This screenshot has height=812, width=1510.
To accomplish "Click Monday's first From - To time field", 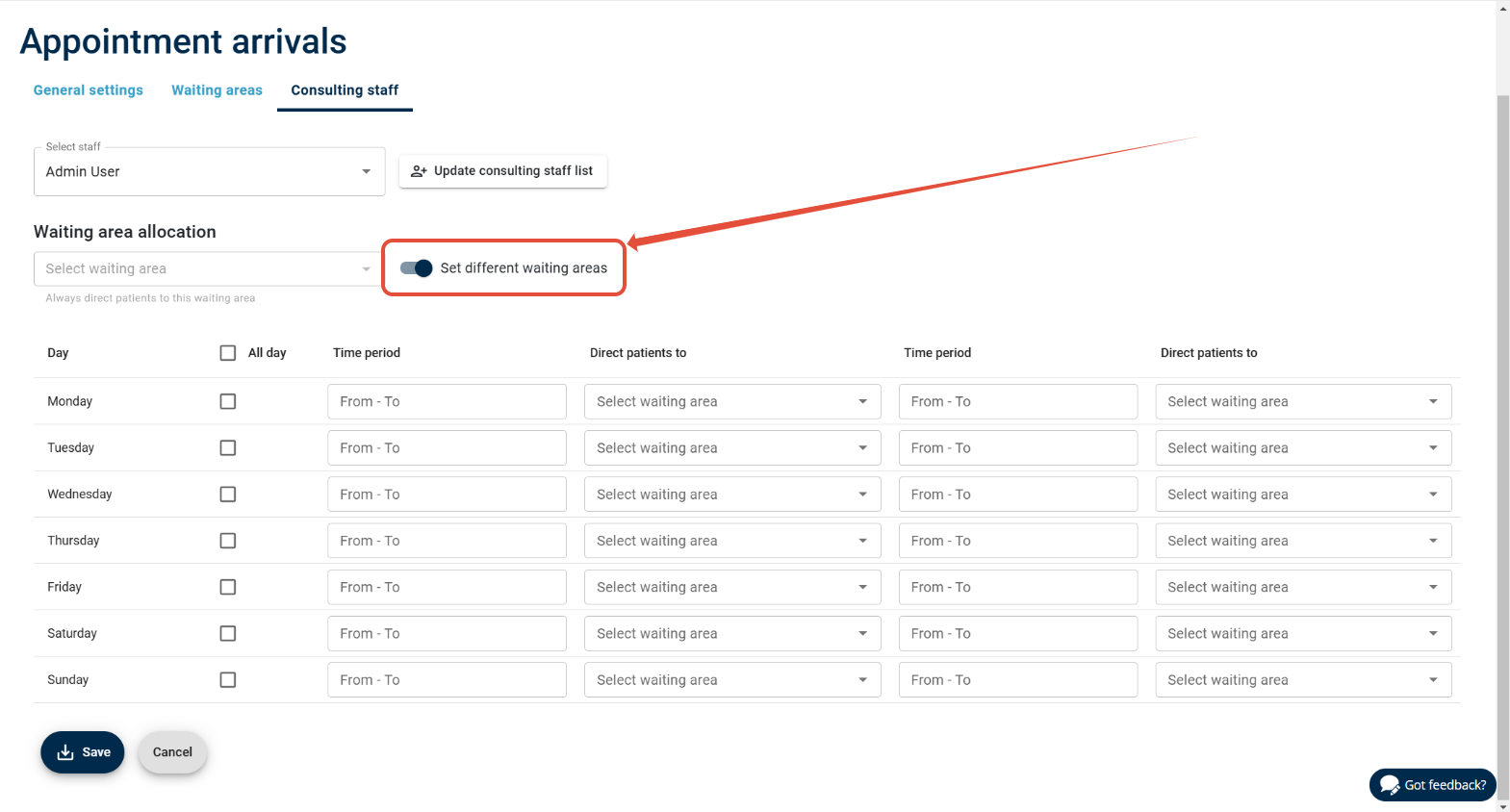I will (447, 401).
